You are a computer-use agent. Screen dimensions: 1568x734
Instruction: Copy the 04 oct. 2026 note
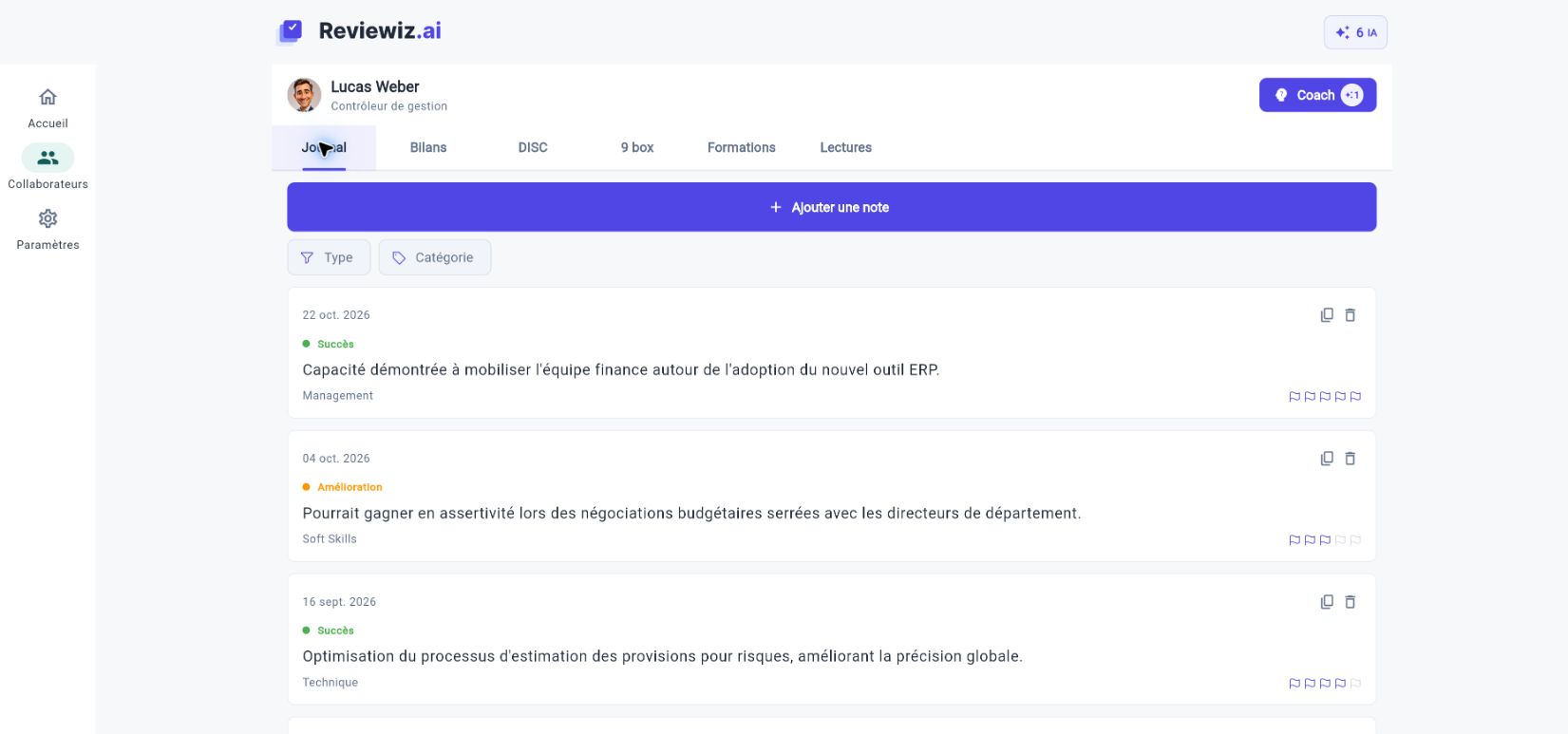1327,459
